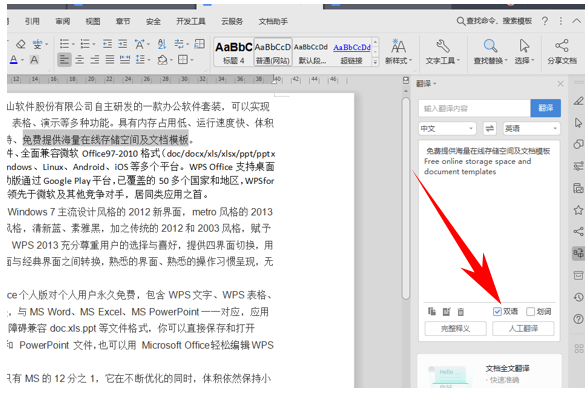Screen dimensions: 585x394
Task: Click the 输入翻译内容 translation input field
Action: click(474, 108)
